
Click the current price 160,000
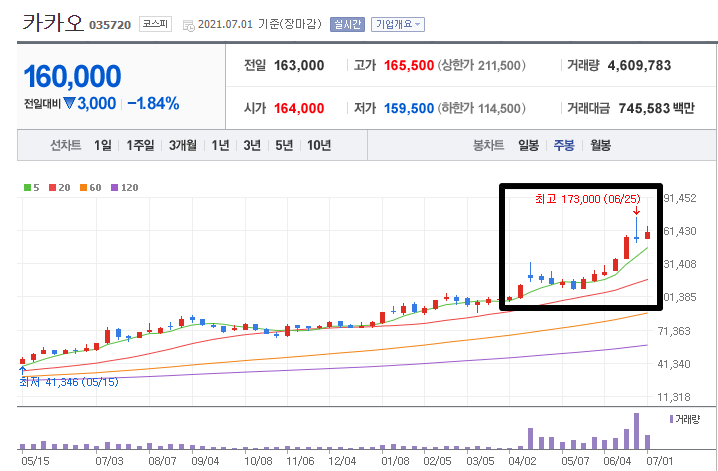point(72,76)
